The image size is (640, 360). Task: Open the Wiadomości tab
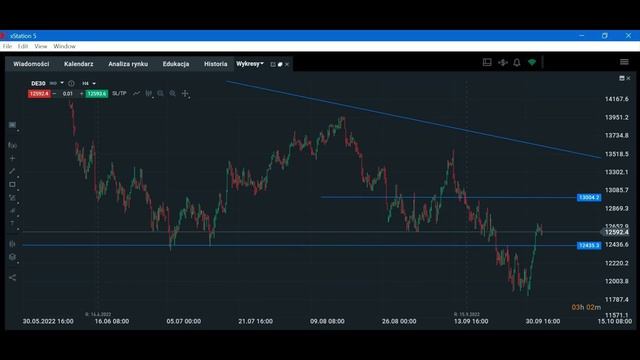(31, 64)
